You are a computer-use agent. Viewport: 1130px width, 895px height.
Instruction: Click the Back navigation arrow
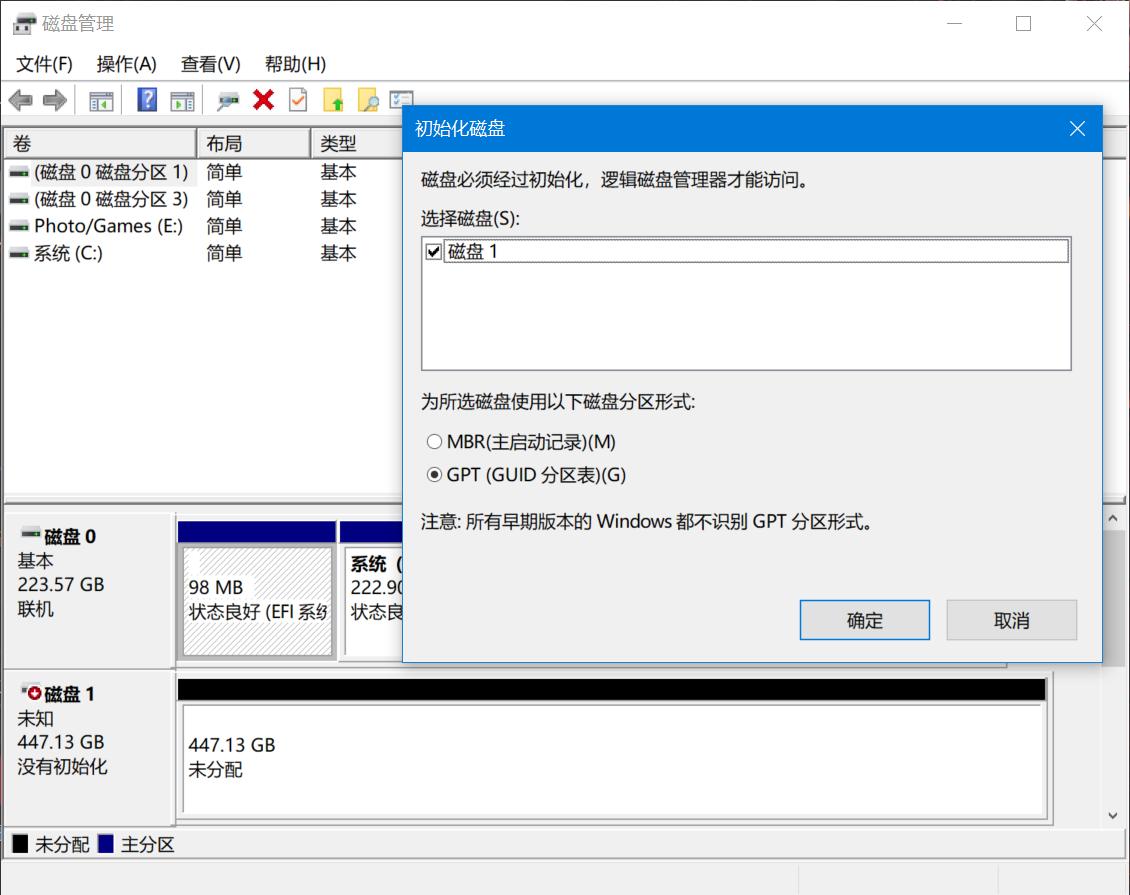coord(22,100)
